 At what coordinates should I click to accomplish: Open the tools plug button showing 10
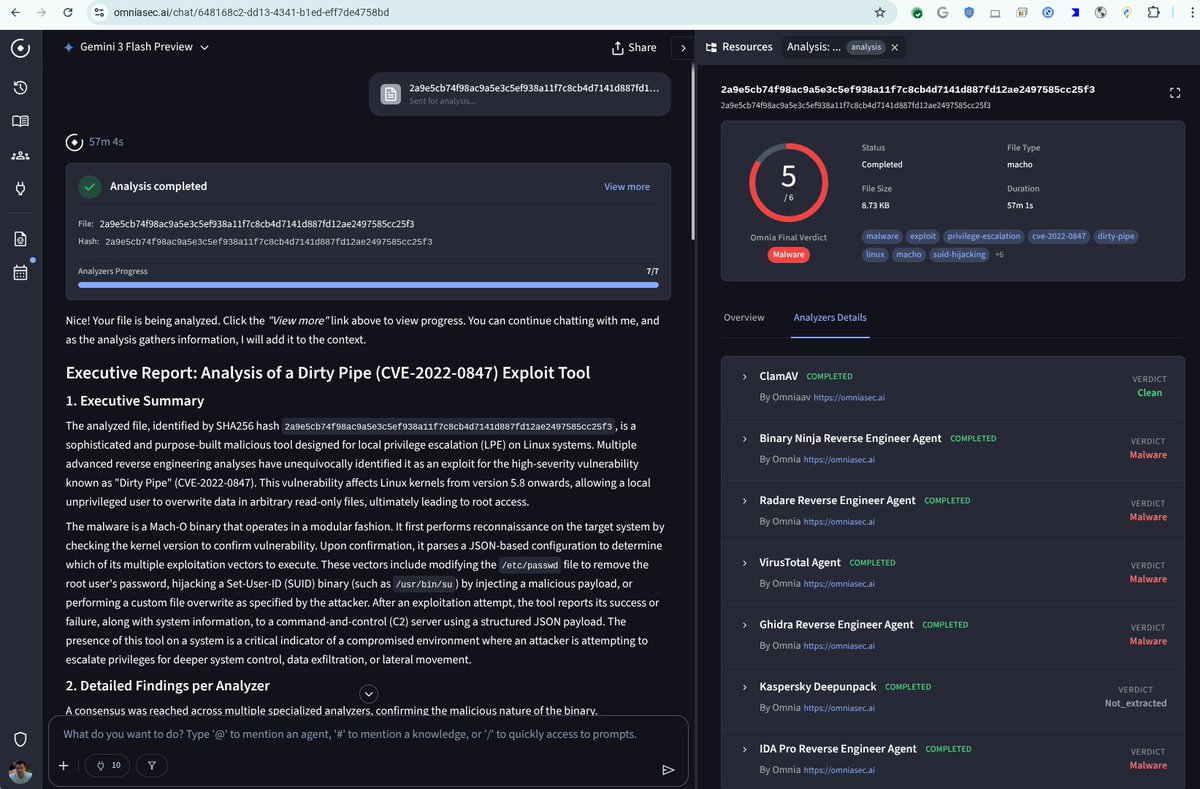click(107, 766)
